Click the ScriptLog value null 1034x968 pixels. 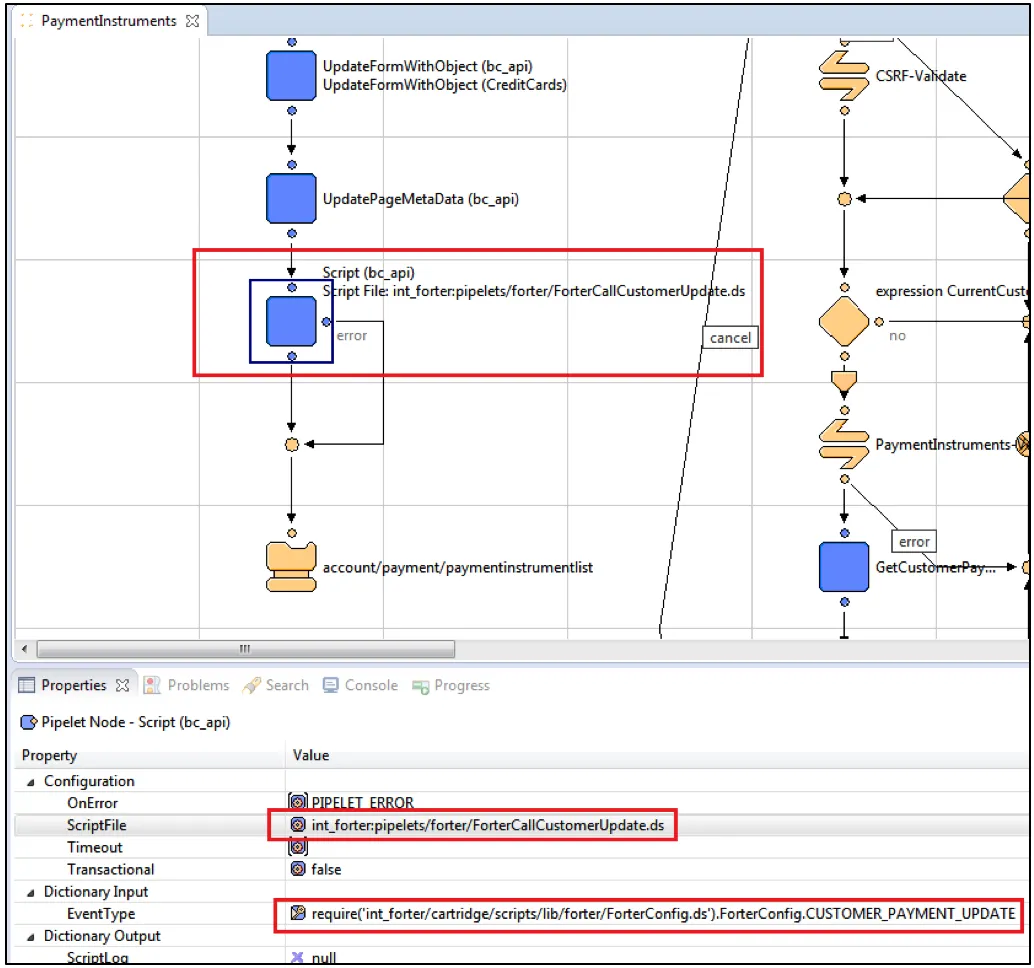(324, 957)
